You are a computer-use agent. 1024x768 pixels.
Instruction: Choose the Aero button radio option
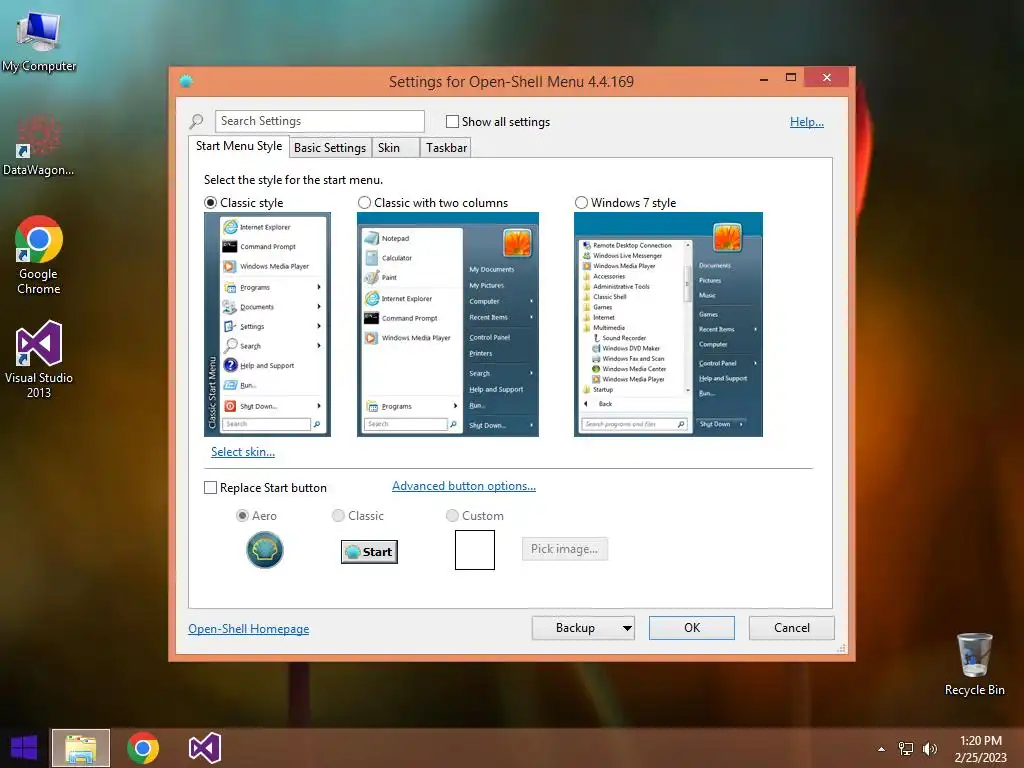click(x=242, y=516)
